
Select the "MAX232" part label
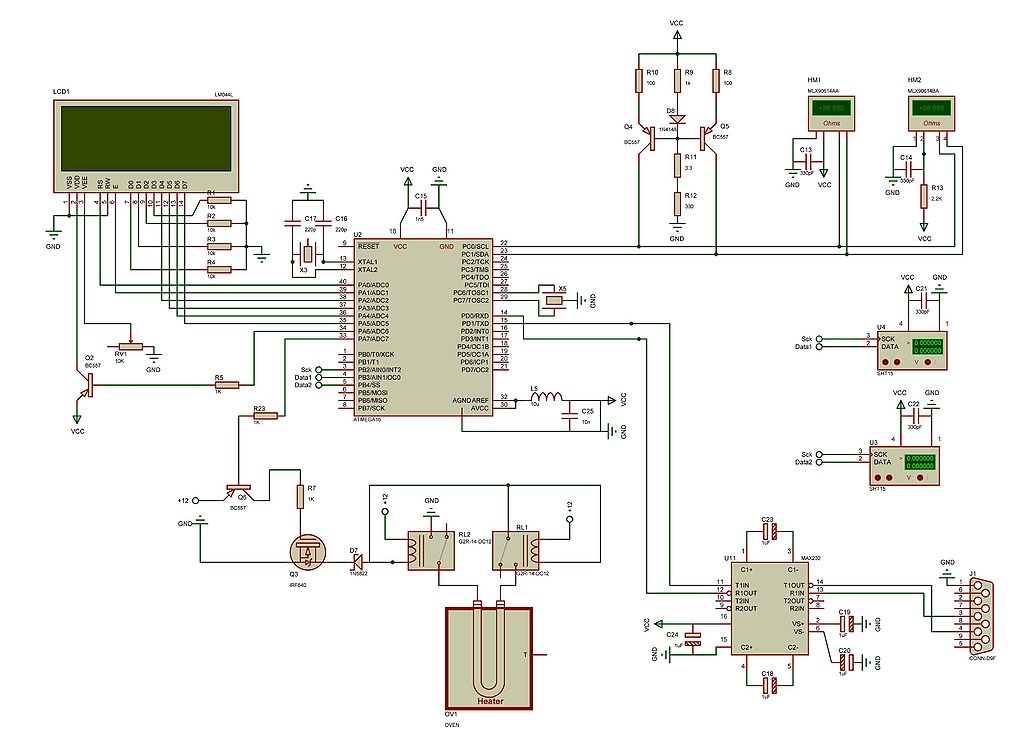810,558
